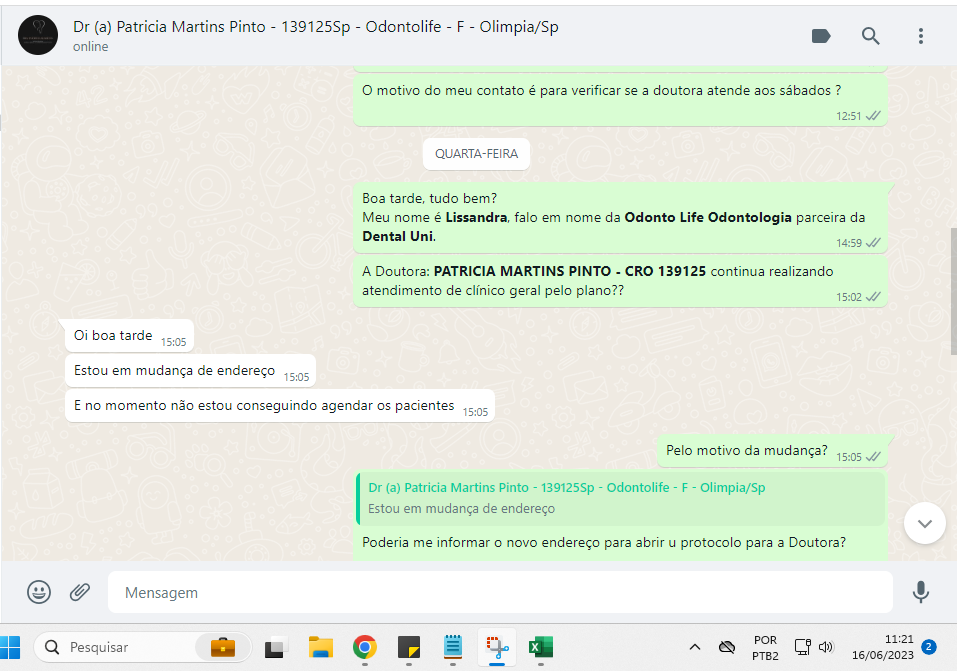Record a voice message with microphone

click(920, 592)
